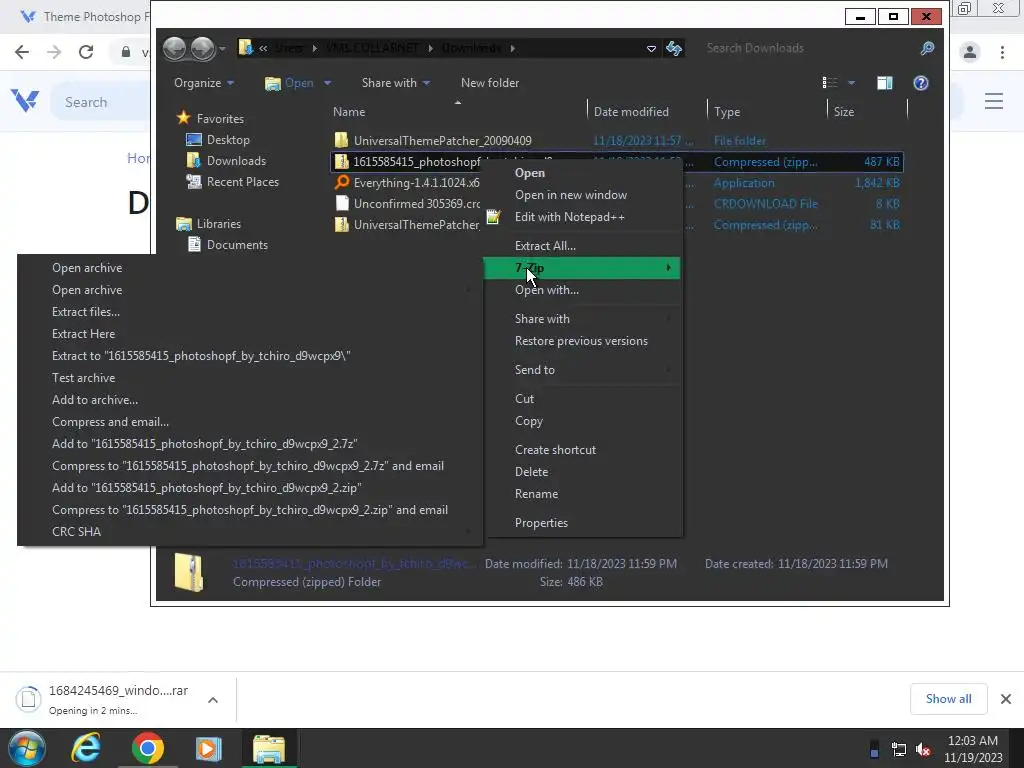Image resolution: width=1024 pixels, height=768 pixels.
Task: Click the Chrome reload button
Action: point(86,52)
